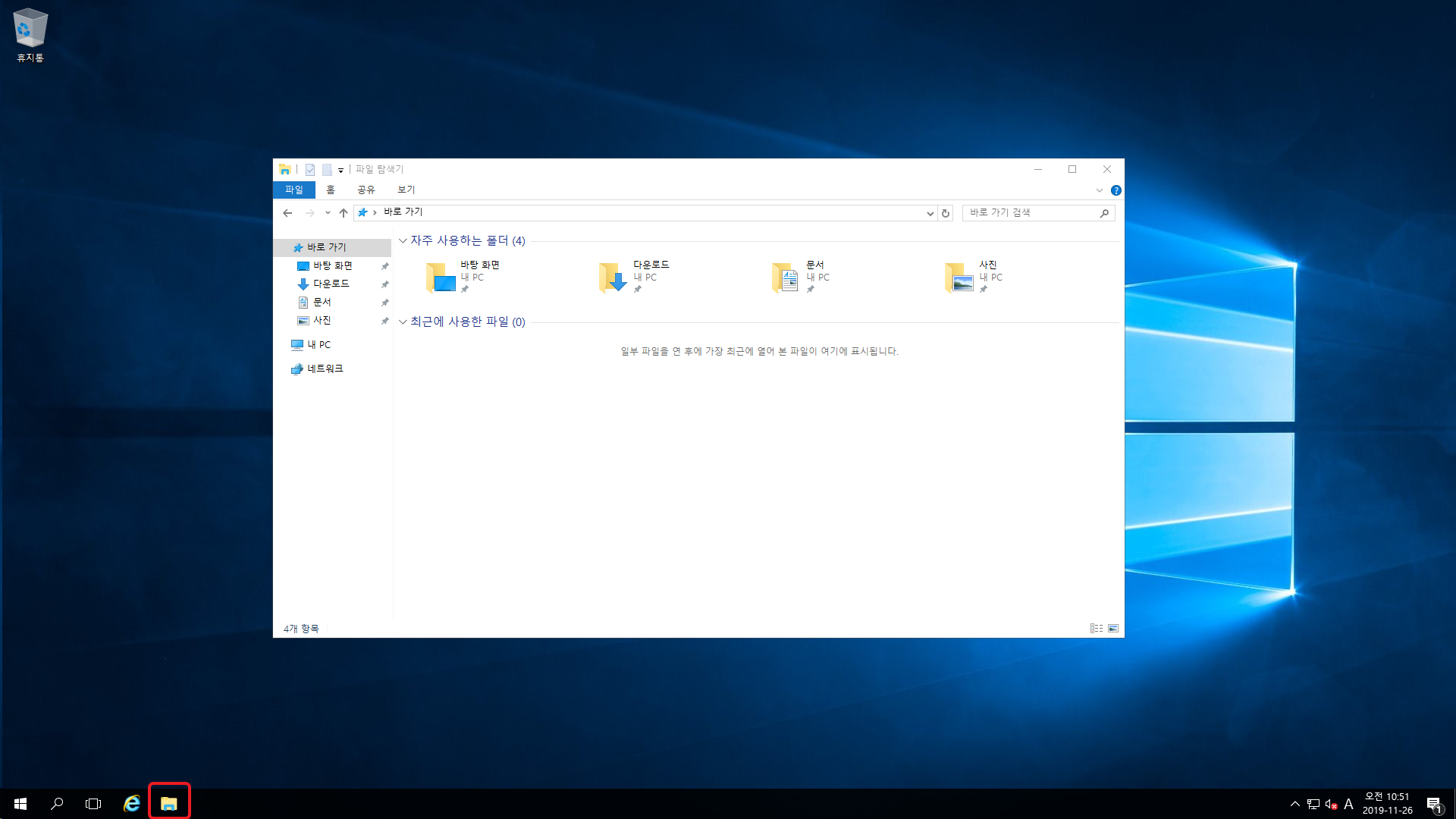Click the New folder quick access icon
Image resolution: width=1456 pixels, height=819 pixels.
click(327, 169)
